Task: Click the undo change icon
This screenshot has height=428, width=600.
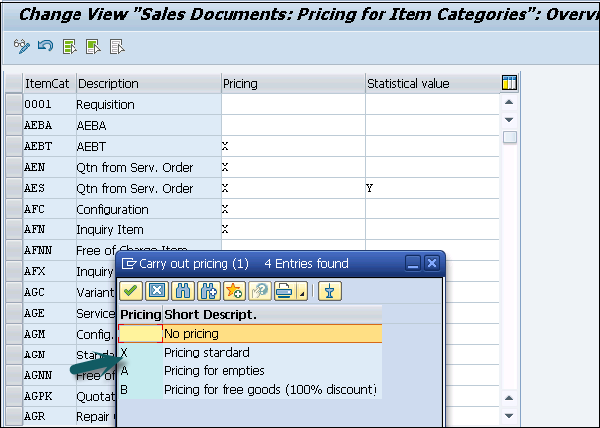Action: tap(45, 46)
